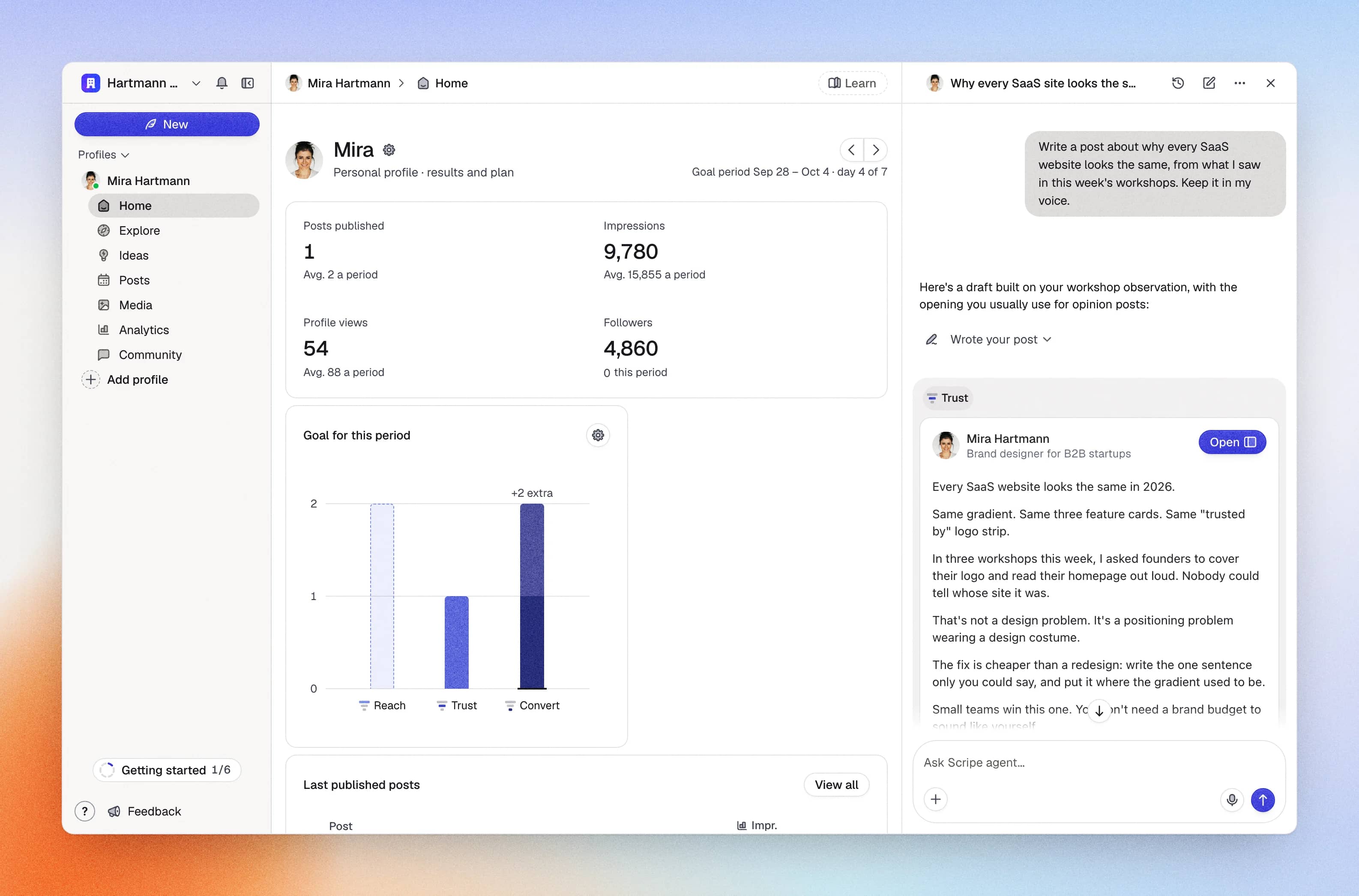Click View all published posts

836,785
